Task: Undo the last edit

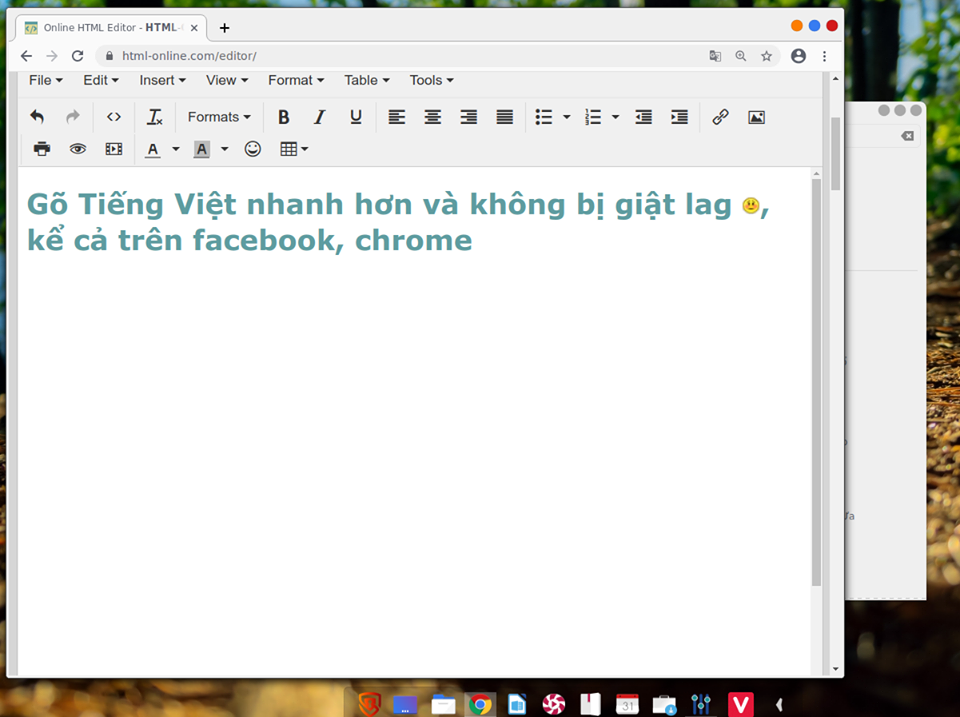Action: pos(37,116)
